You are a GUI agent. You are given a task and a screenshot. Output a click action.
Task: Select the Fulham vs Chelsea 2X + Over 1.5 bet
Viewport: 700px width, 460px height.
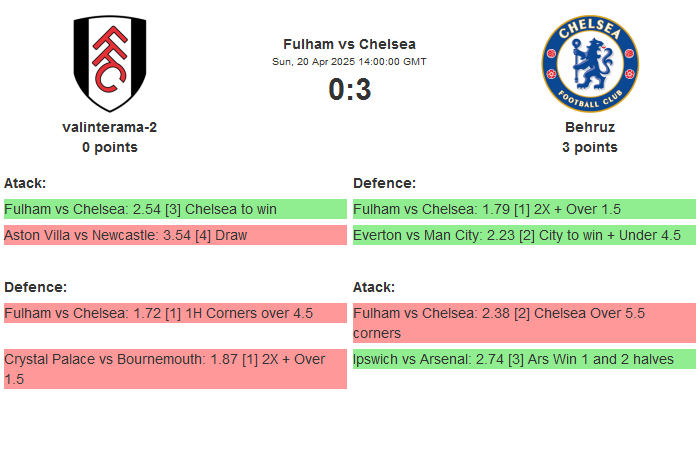pos(524,209)
